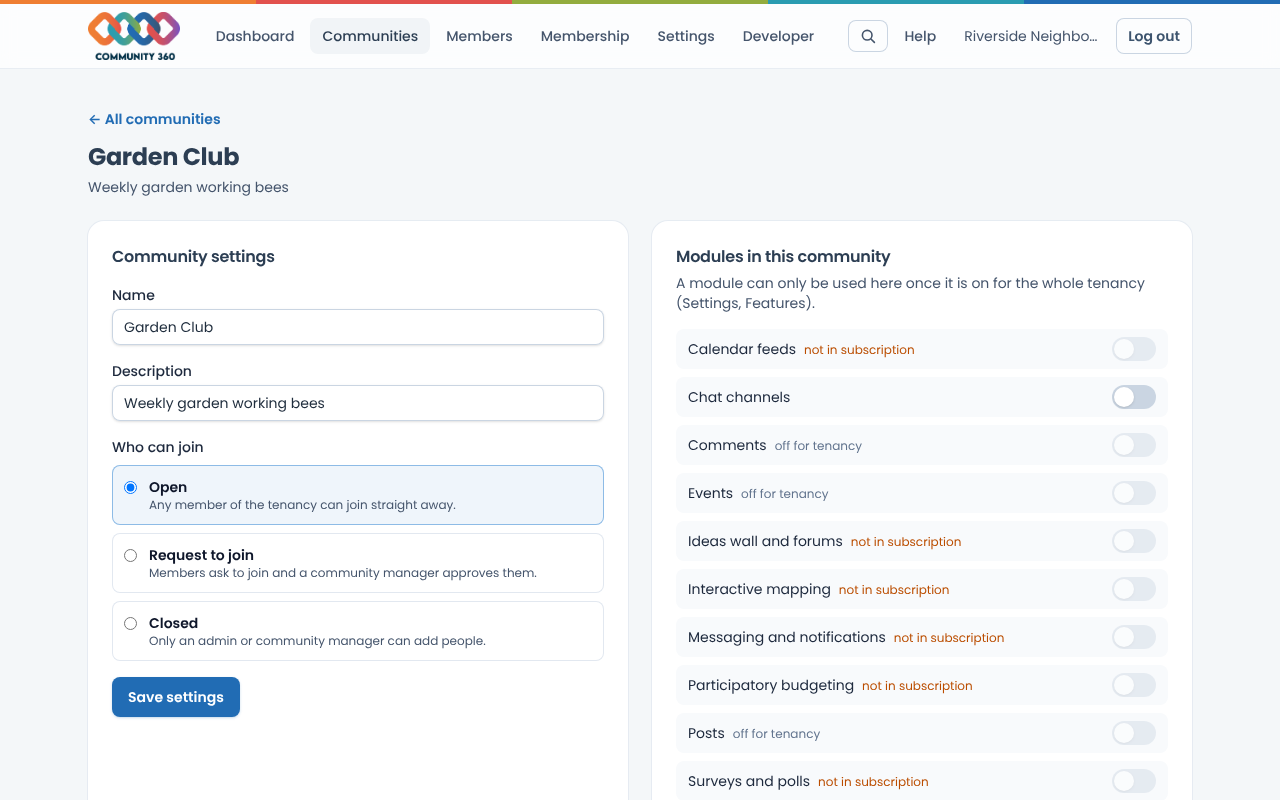Click 'off for tenancy' beside Posts

click(776, 734)
